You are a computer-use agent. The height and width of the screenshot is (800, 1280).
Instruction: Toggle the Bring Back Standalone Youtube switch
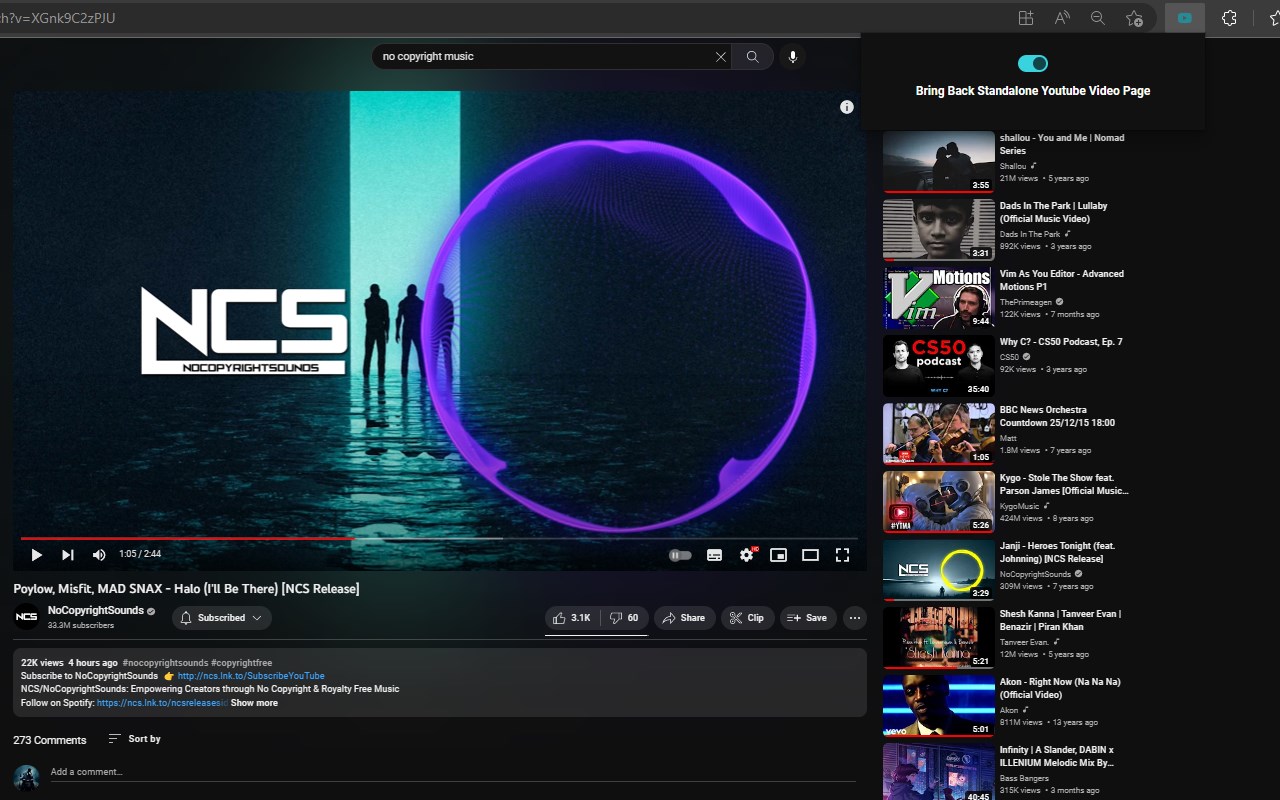[1033, 64]
